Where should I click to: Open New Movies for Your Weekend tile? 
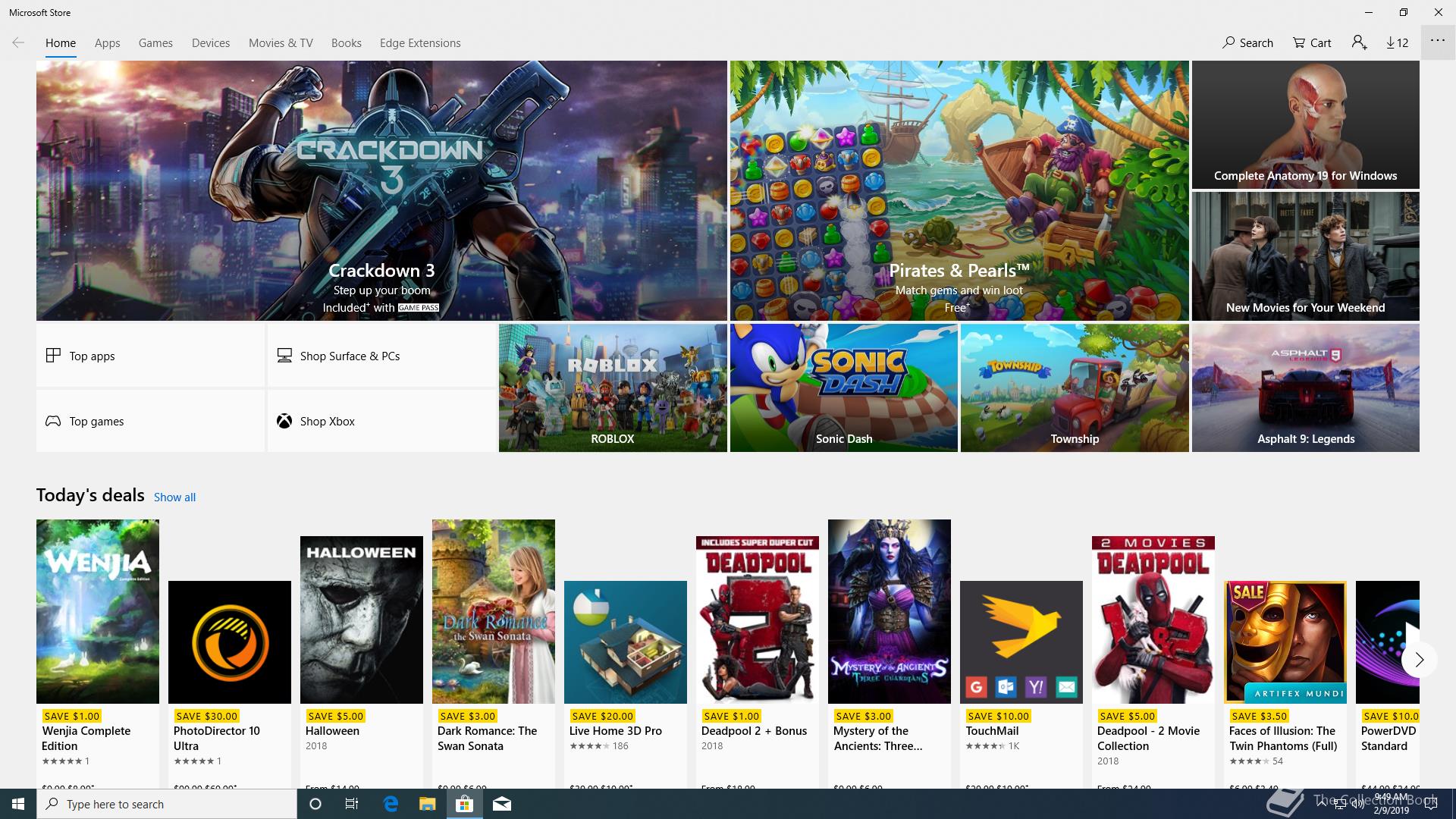pos(1305,256)
